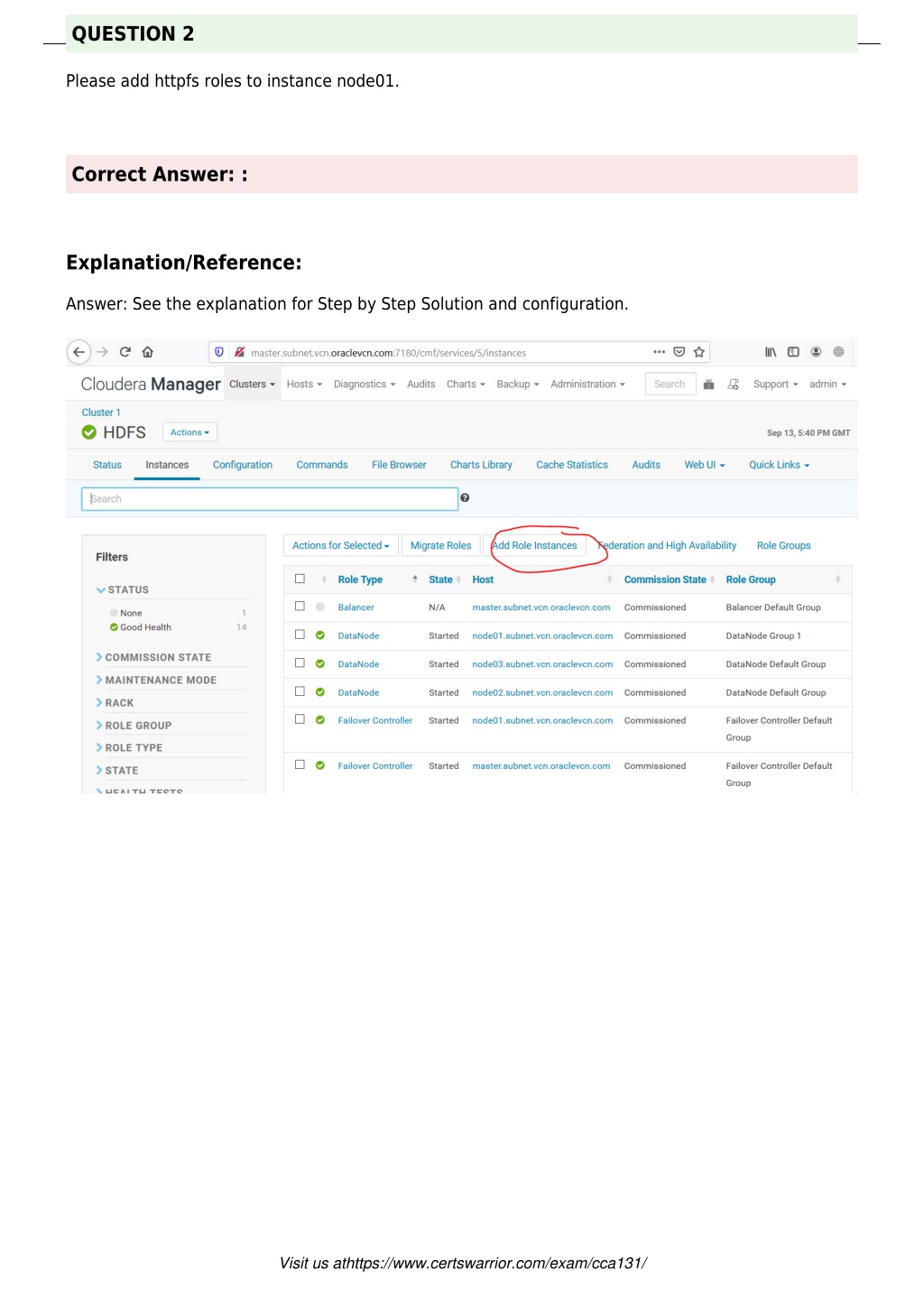The image size is (924, 1307).
Task: Sort table by the Role Type sort arrows
Action: point(415,579)
